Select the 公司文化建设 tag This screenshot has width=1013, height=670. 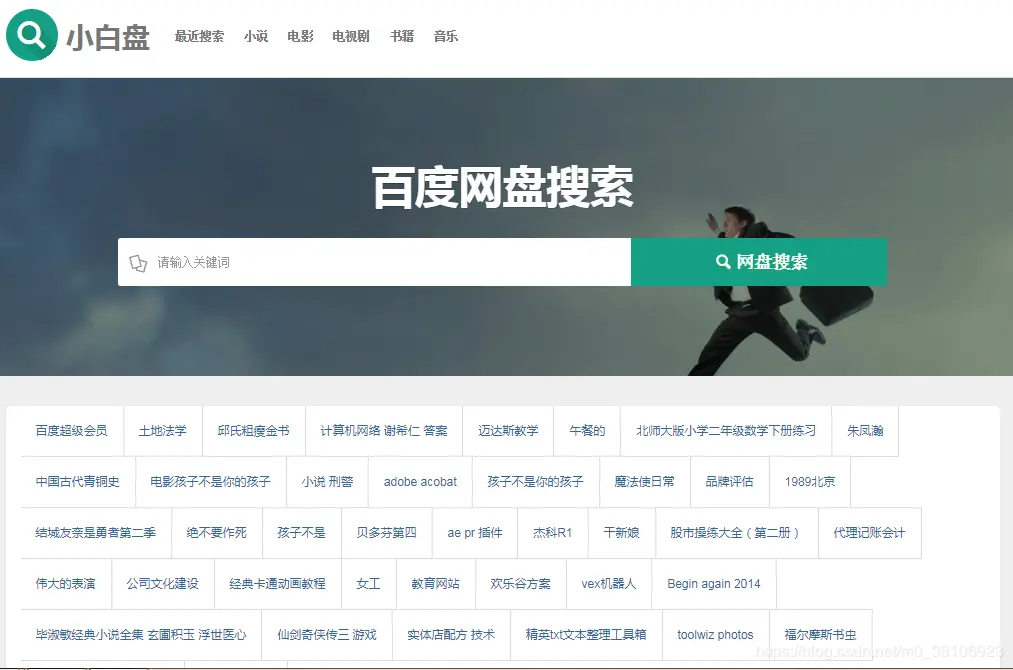(163, 584)
